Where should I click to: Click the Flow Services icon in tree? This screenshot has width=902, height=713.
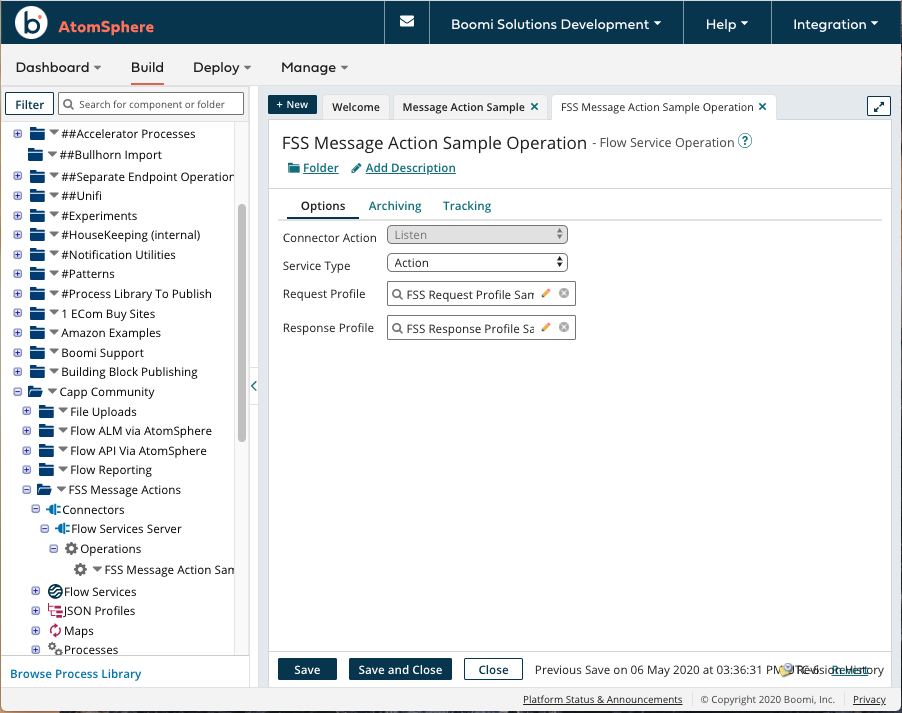(55, 591)
